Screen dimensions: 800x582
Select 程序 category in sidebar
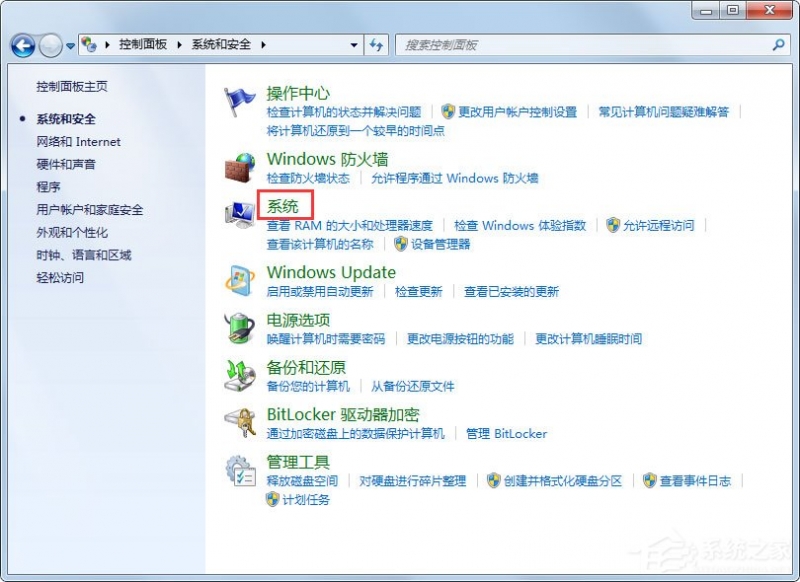click(48, 187)
